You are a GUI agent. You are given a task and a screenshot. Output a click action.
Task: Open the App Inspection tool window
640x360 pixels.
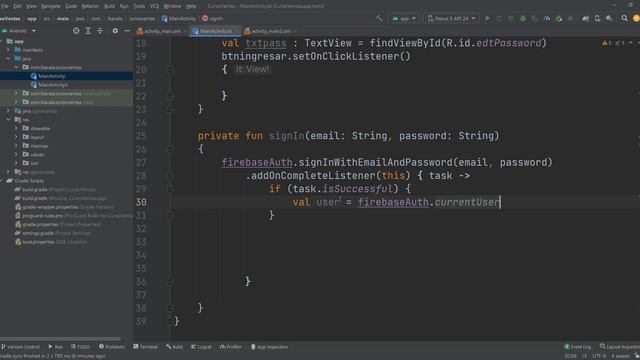(x=269, y=347)
